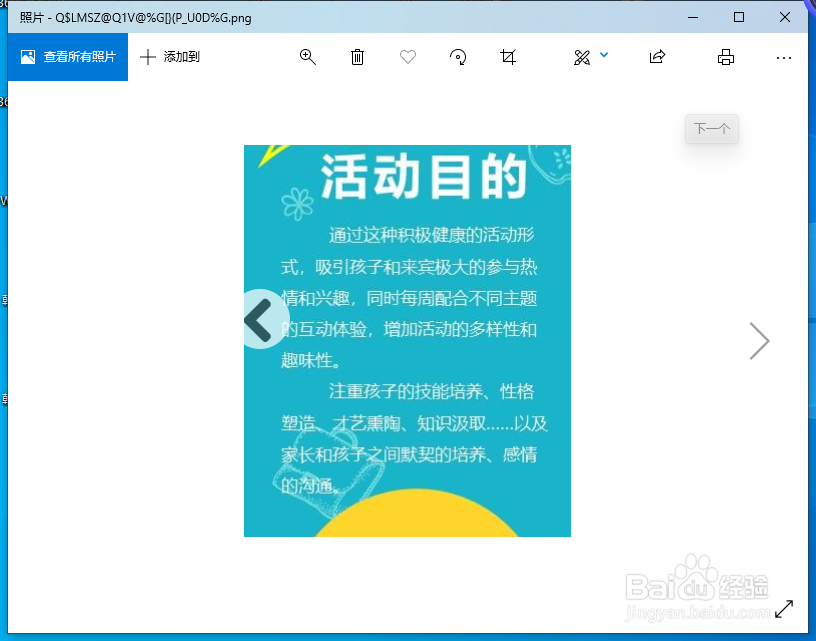Click the displayed 活动目的 poster image
816x641 pixels.
[x=407, y=341]
